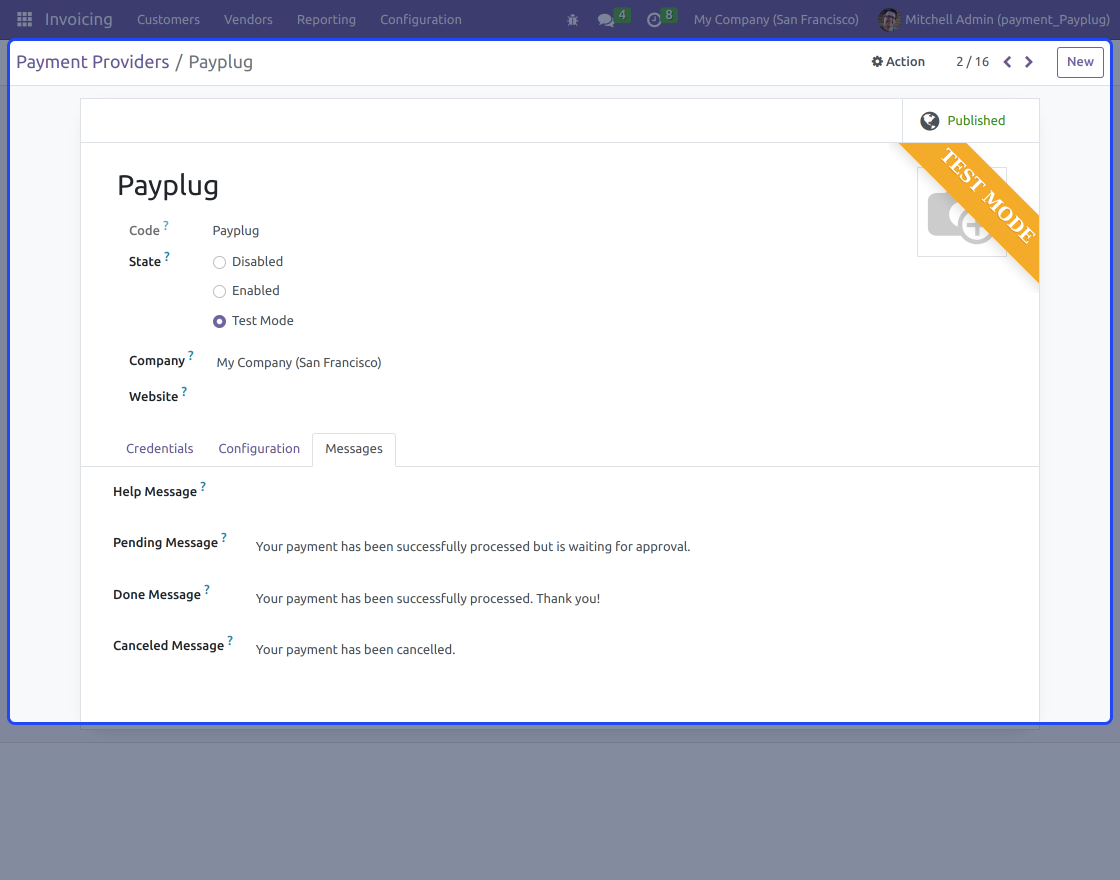The height and width of the screenshot is (880, 1120).
Task: Show help tooltip for Company field
Action: (x=191, y=355)
